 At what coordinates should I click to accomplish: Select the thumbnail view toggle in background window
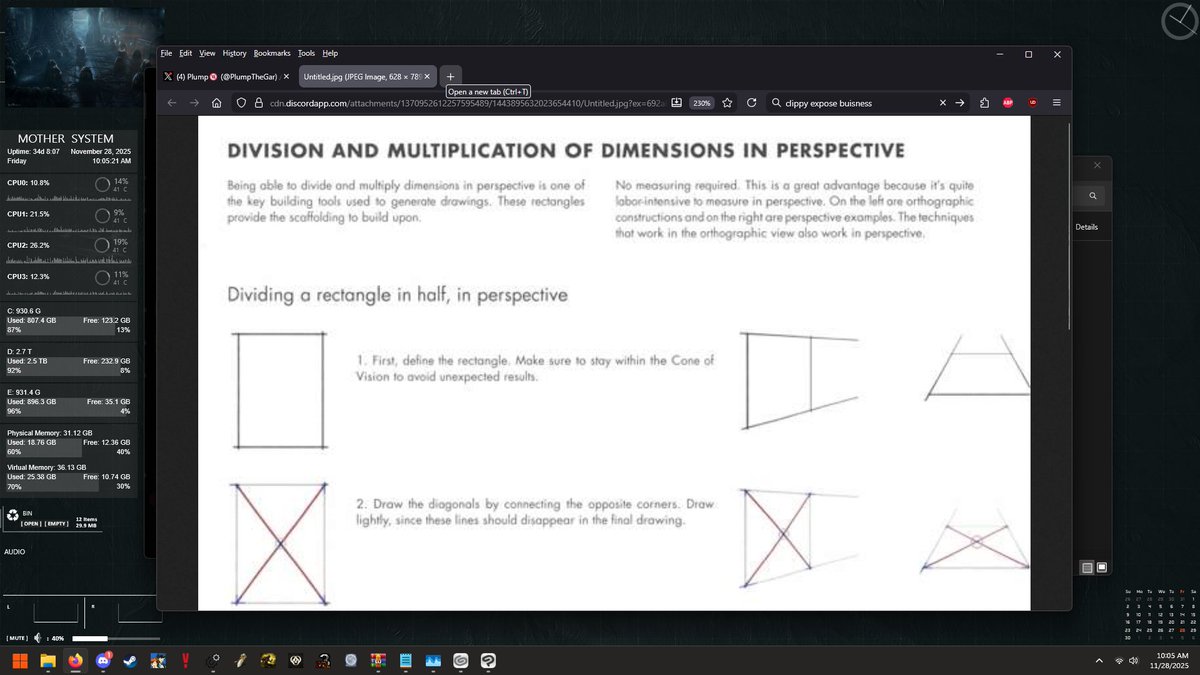tap(1102, 568)
